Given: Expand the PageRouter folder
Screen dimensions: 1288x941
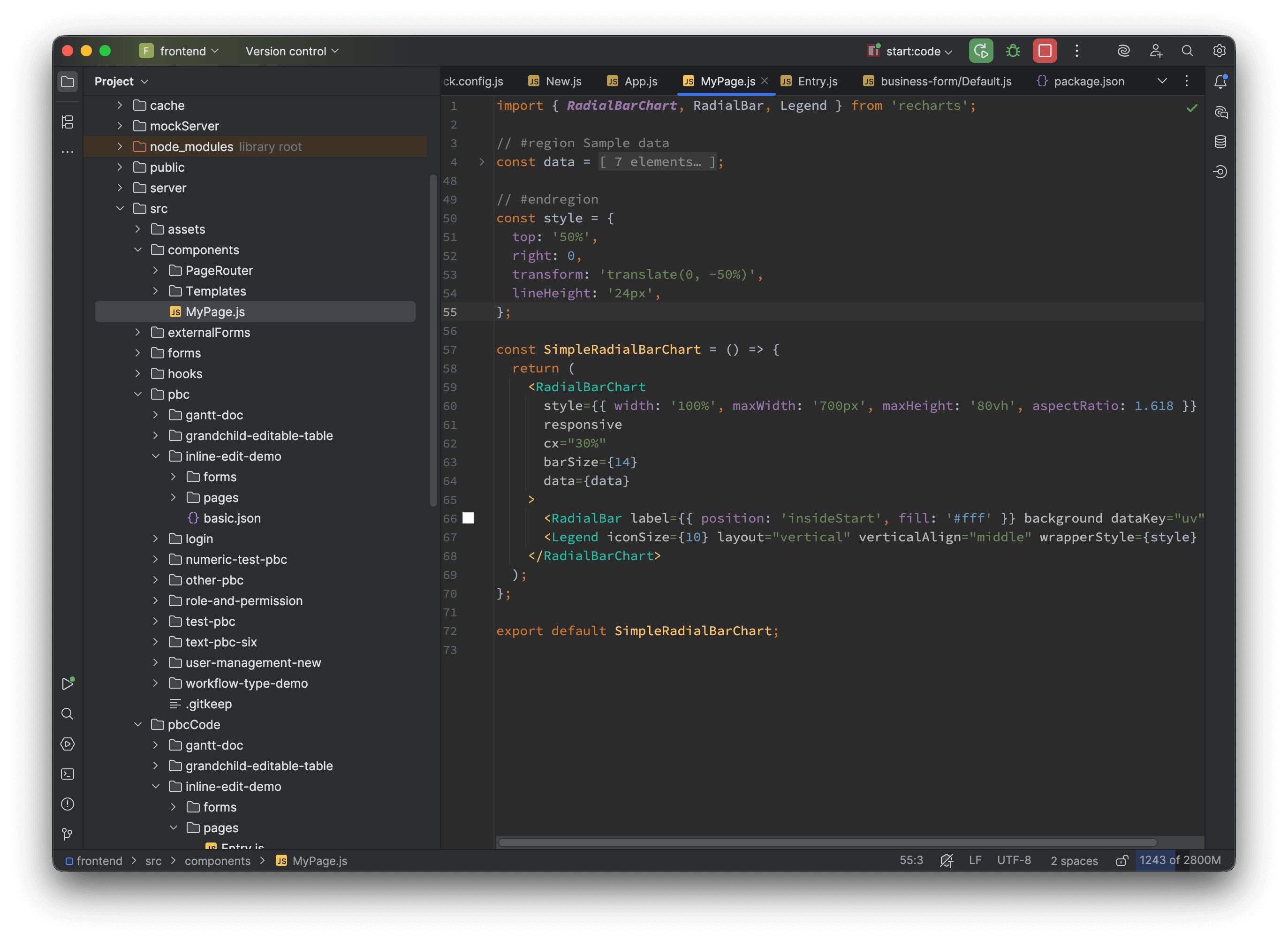Looking at the screenshot, I should click(155, 271).
